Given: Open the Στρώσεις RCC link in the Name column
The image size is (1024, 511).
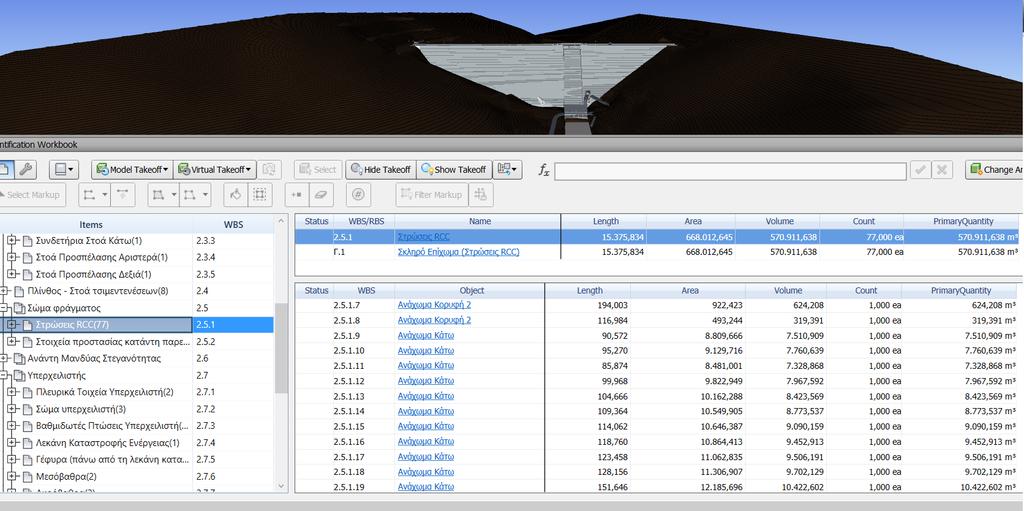Looking at the screenshot, I should click(423, 237).
